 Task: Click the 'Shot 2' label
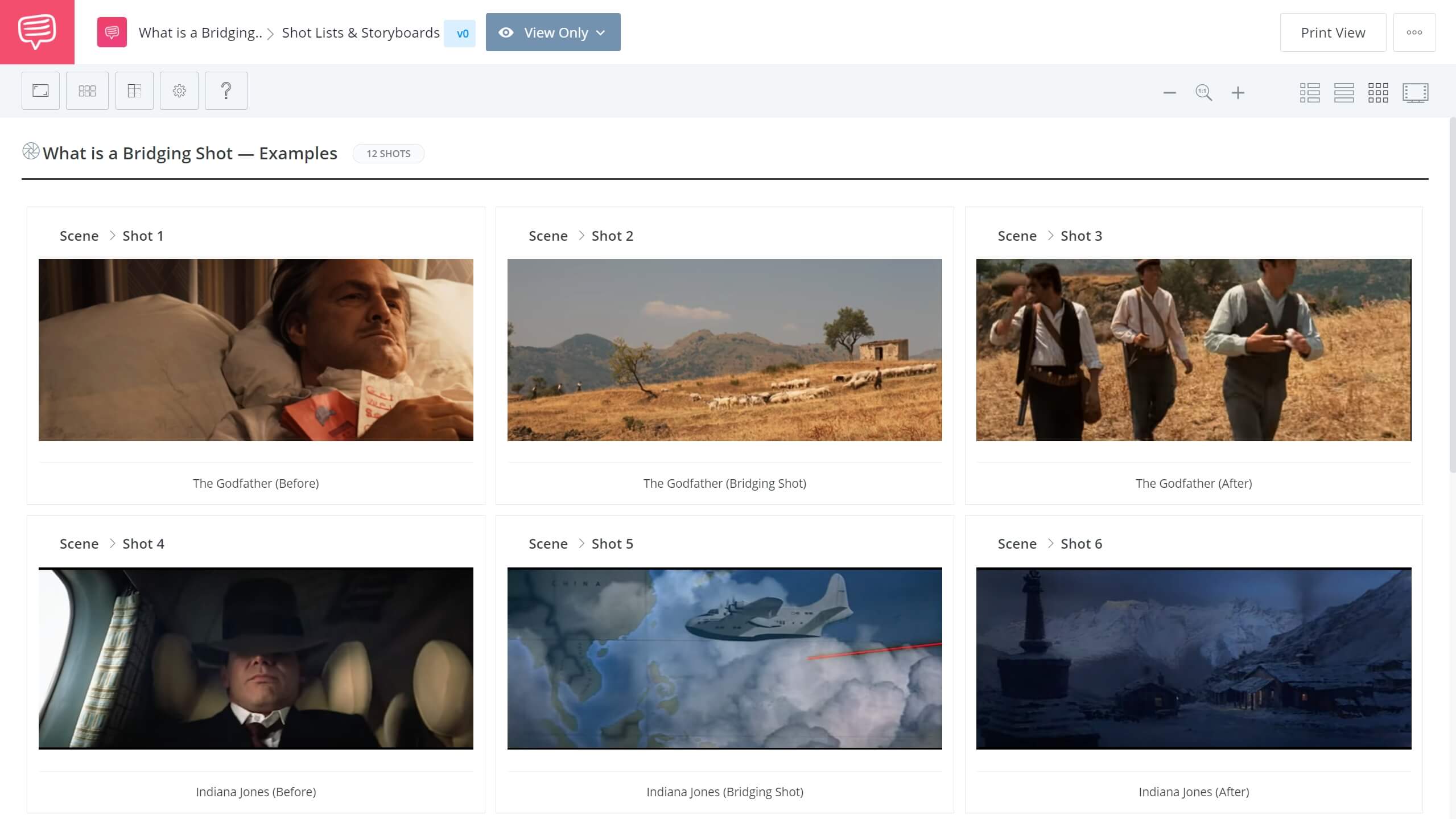[612, 236]
